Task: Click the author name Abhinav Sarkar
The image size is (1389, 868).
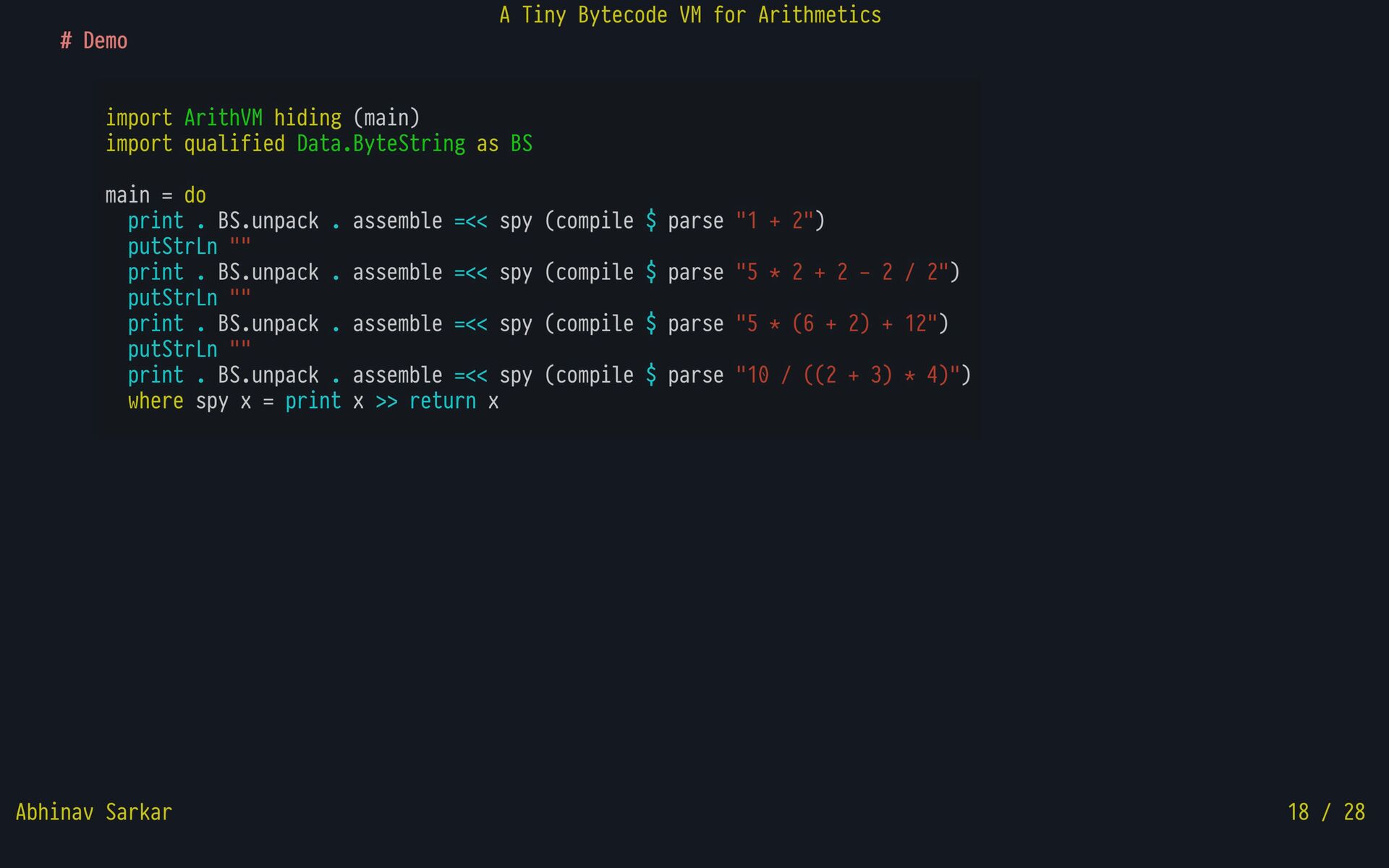Action: pos(93,812)
